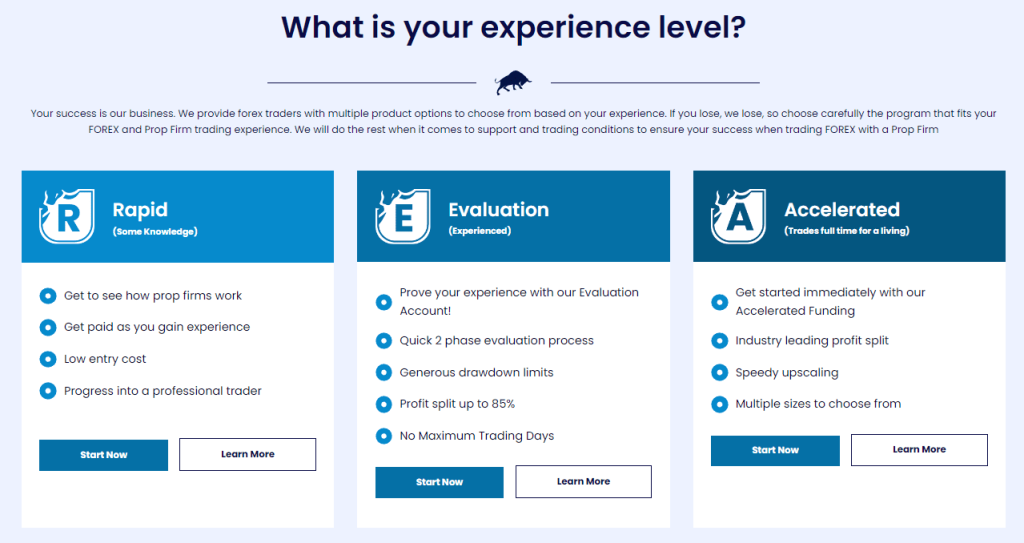
Task: Select the Rapid card title text
Action: (140, 209)
